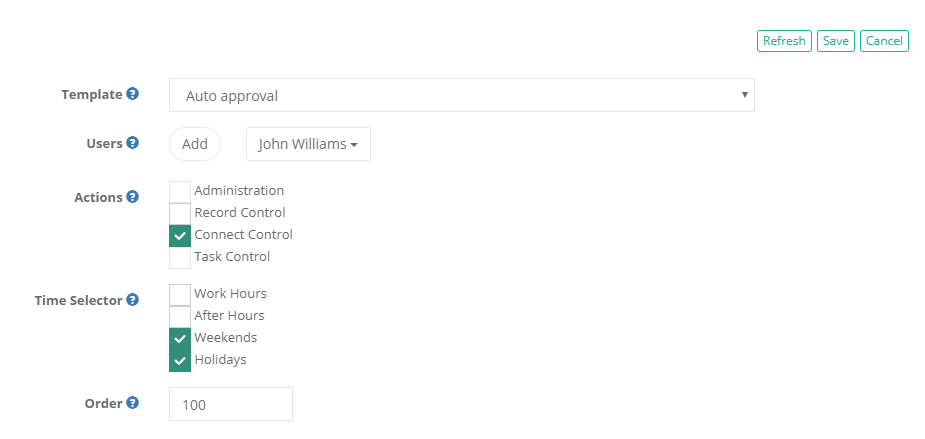Enable the Administration checkbox

point(180,191)
